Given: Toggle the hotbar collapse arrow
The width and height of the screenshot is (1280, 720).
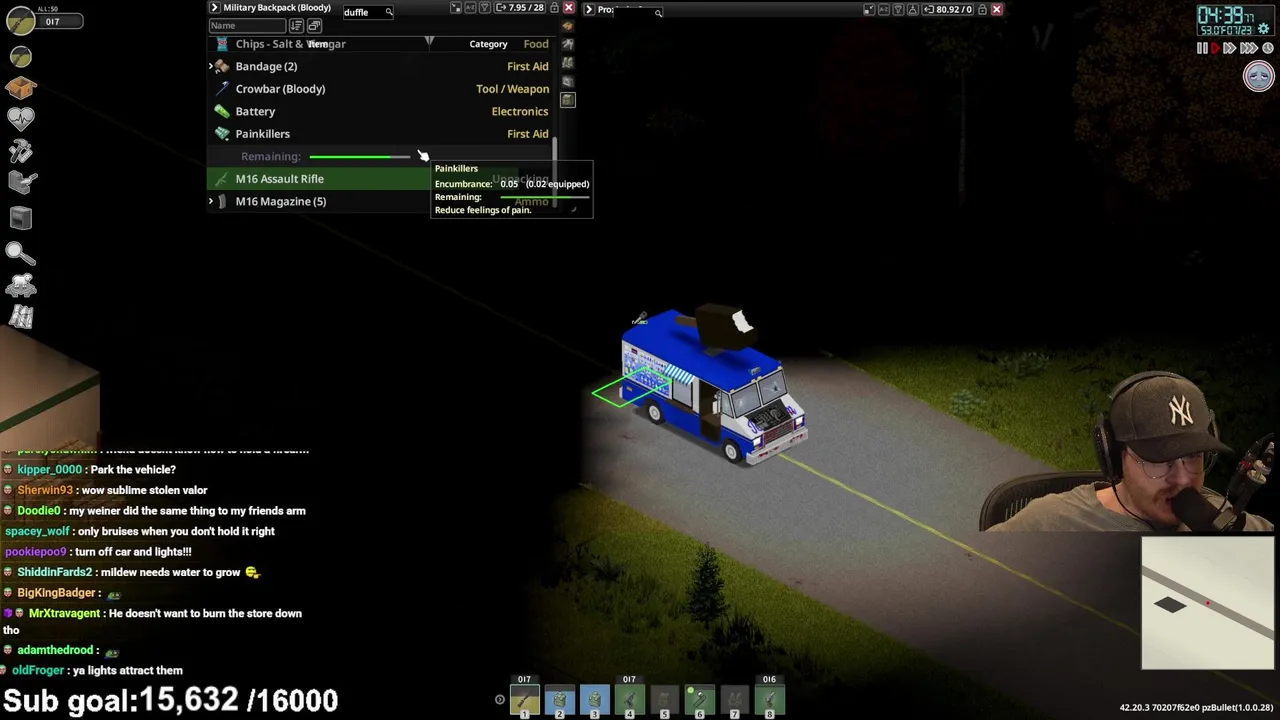Looking at the screenshot, I should pyautogui.click(x=500, y=700).
